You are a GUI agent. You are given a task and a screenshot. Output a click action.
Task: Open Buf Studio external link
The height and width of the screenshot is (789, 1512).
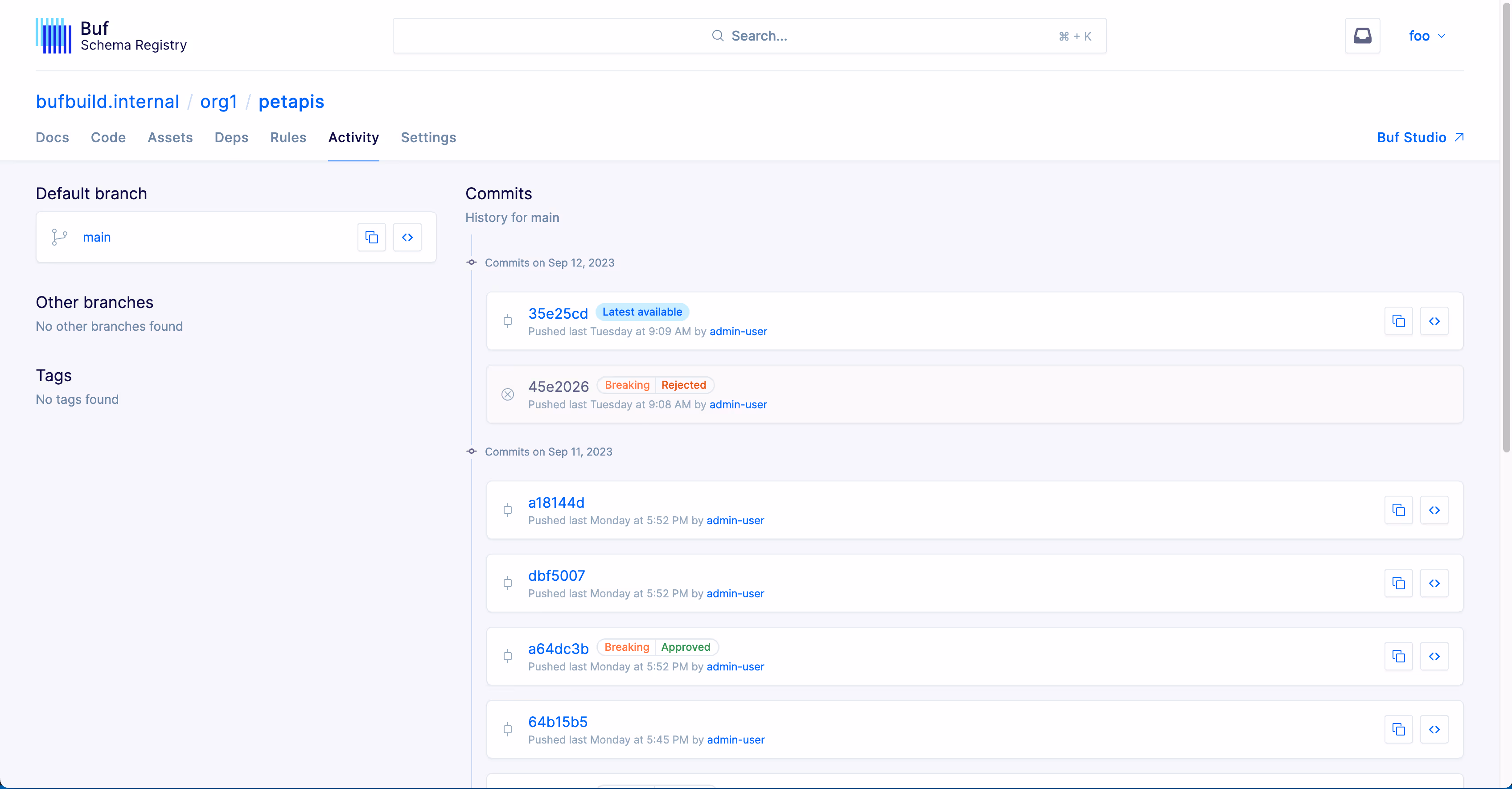coord(1421,137)
